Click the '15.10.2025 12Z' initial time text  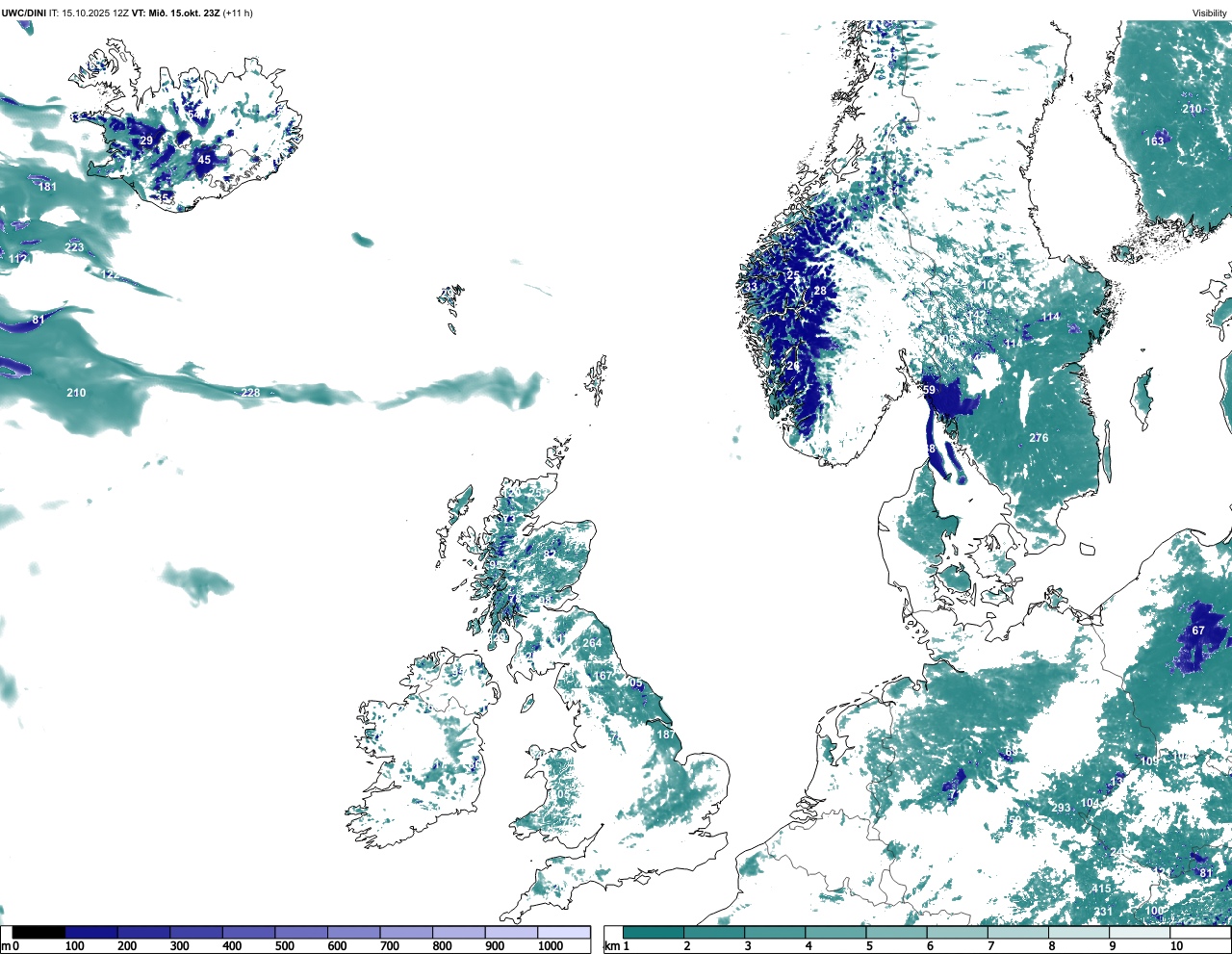click(x=95, y=13)
